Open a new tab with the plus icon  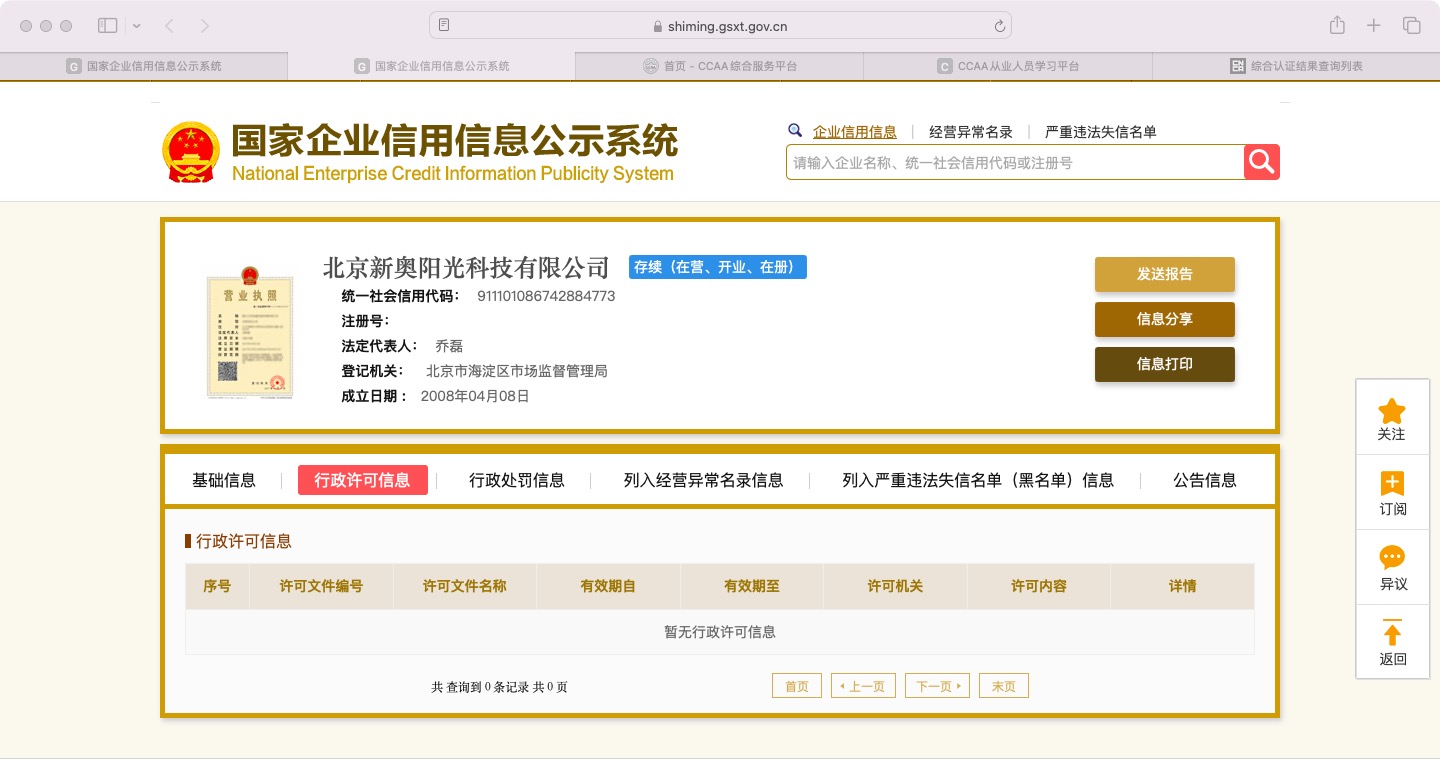(1374, 26)
